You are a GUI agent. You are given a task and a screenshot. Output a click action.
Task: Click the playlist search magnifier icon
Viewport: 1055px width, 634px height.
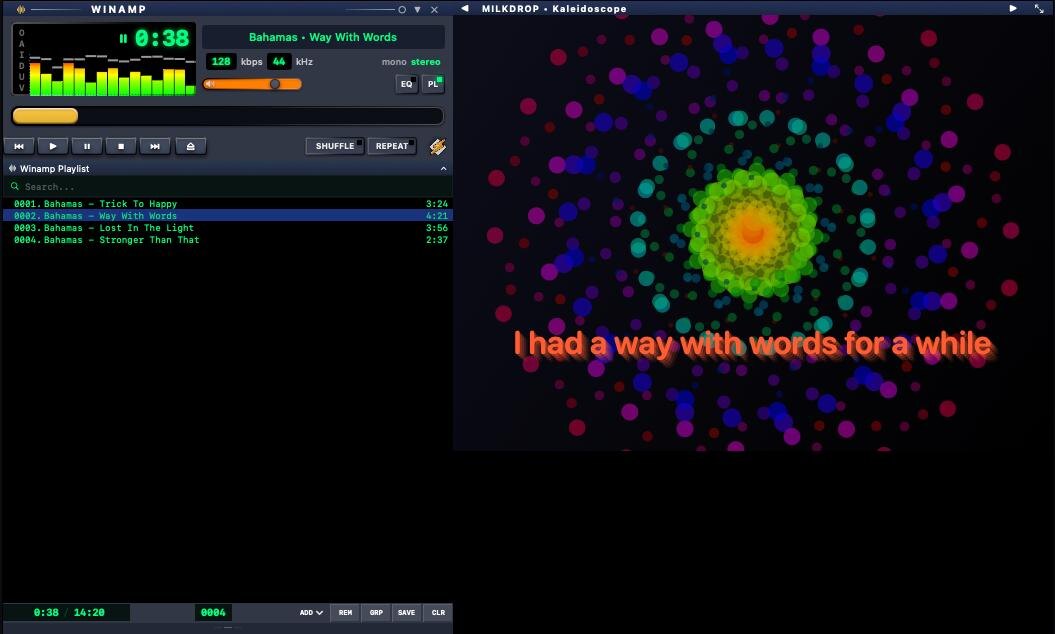click(x=15, y=186)
